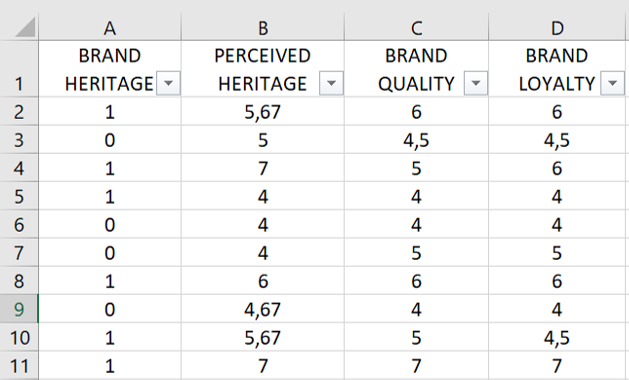Select cell C10 with value 5
This screenshot has height=380, width=629.
point(416,337)
